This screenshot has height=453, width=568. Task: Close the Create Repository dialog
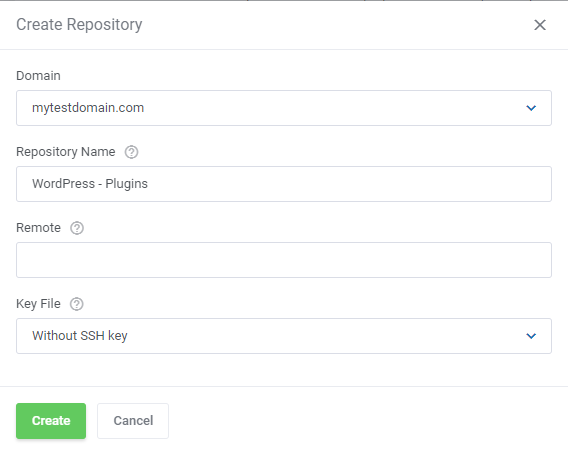click(x=540, y=25)
